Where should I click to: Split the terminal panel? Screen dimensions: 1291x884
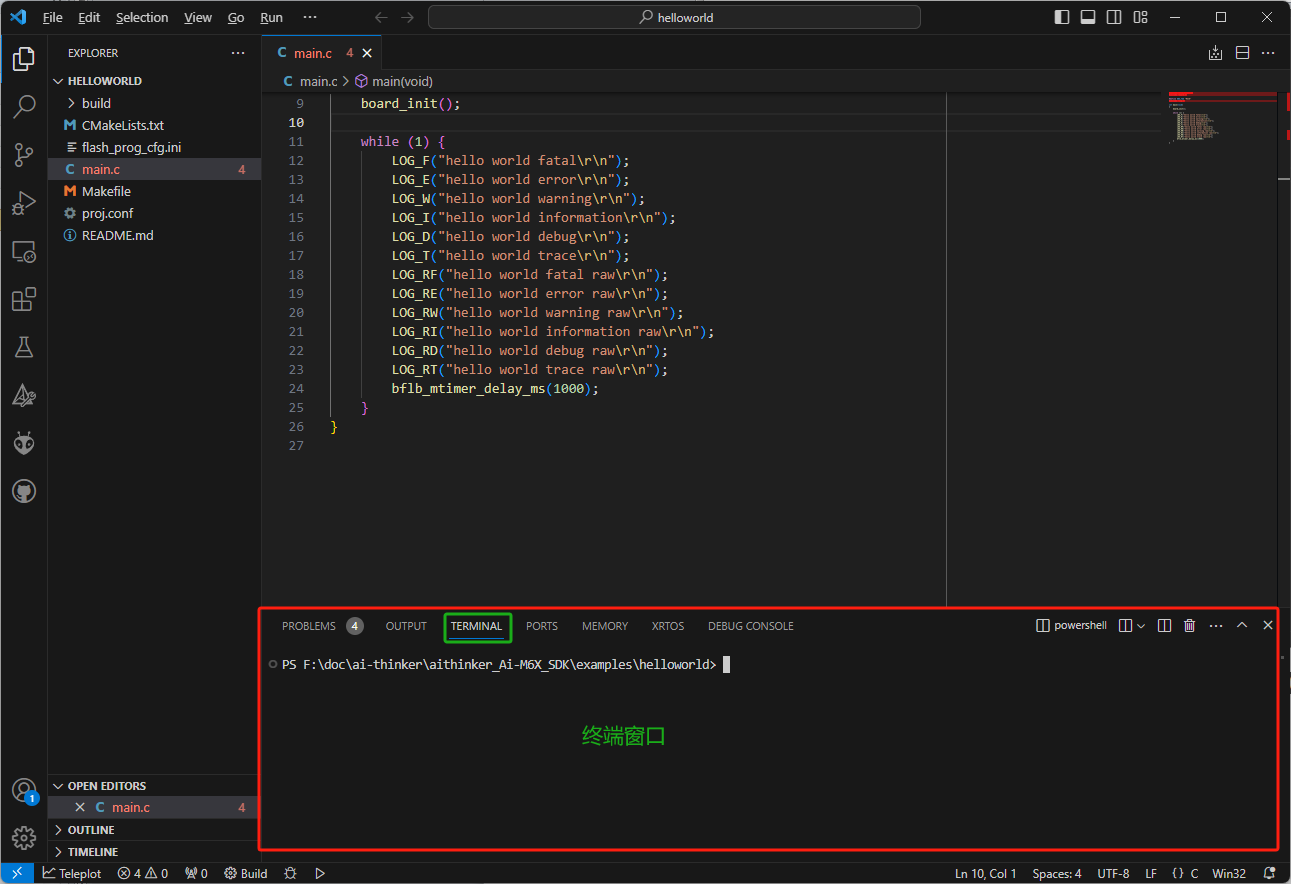[1164, 625]
